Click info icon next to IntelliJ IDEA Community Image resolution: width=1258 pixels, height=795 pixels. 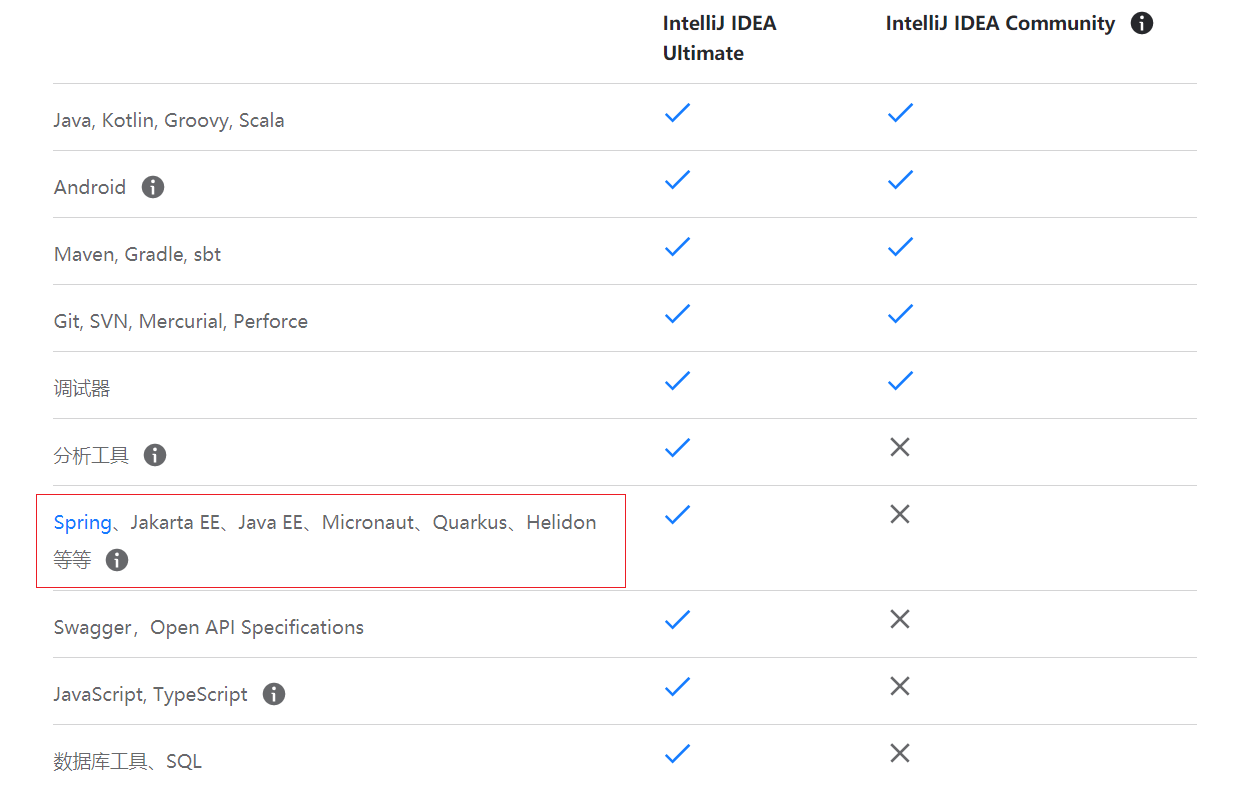tap(1142, 23)
